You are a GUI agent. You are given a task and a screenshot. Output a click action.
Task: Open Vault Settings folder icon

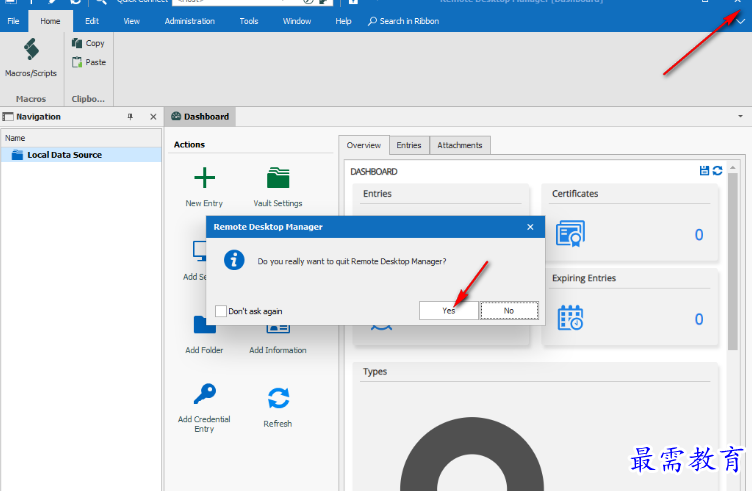click(278, 178)
